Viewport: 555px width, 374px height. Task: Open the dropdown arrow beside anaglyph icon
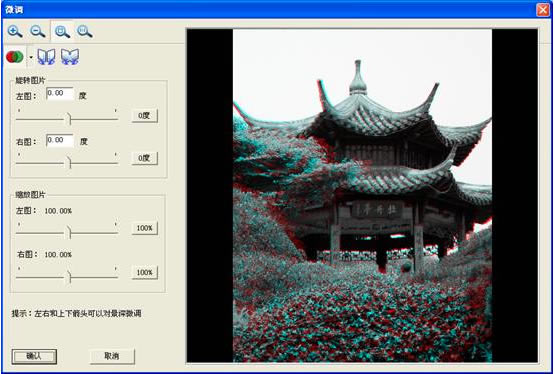31,57
